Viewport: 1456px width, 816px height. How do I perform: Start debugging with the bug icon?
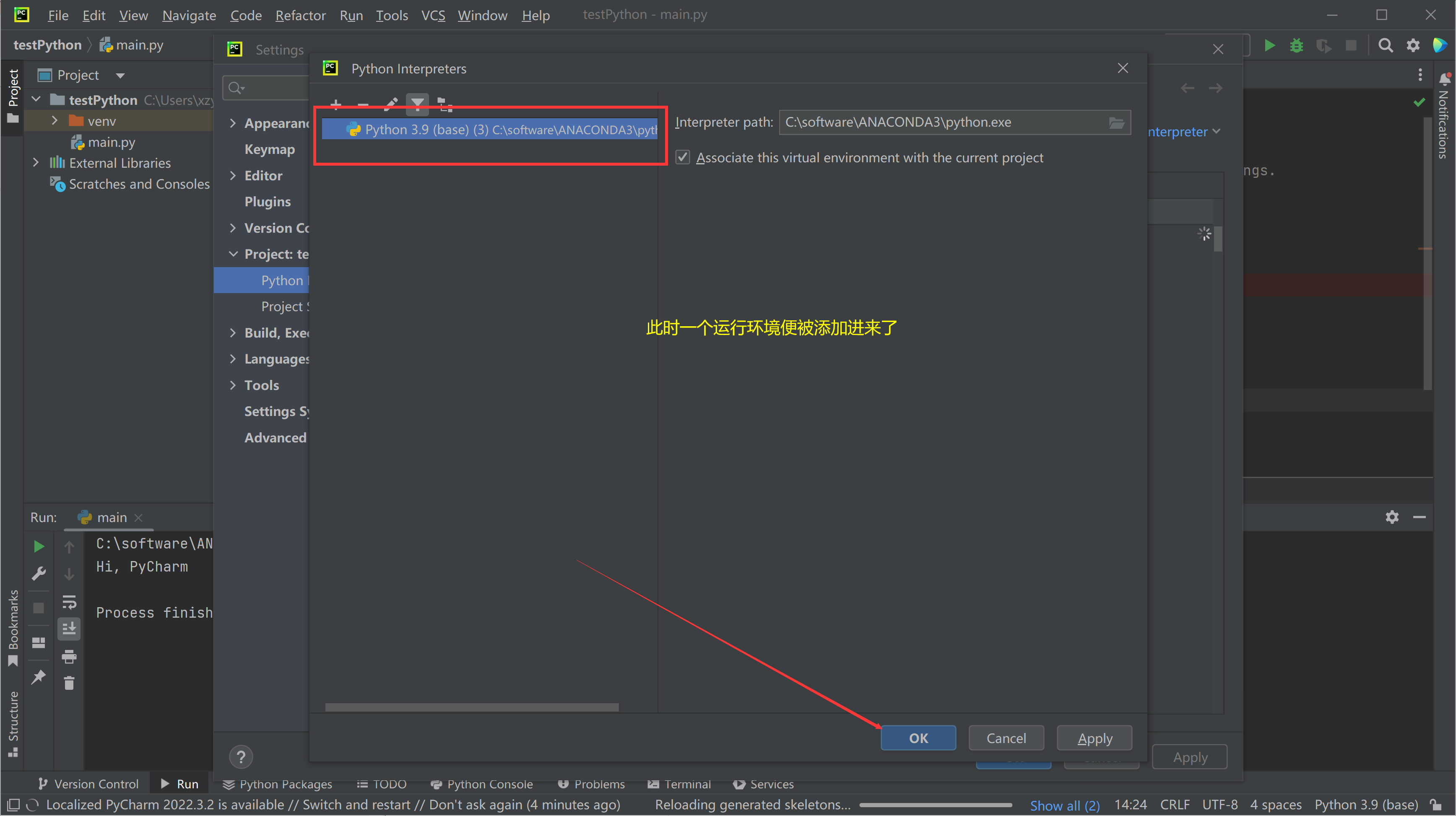coord(1297,45)
